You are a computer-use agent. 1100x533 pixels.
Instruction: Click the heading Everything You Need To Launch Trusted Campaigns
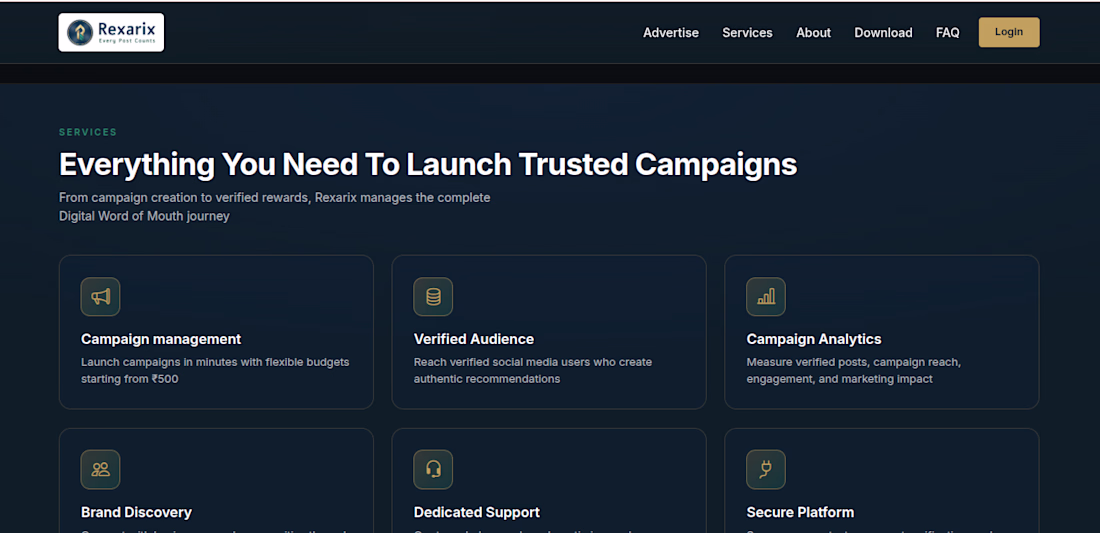pyautogui.click(x=428, y=165)
